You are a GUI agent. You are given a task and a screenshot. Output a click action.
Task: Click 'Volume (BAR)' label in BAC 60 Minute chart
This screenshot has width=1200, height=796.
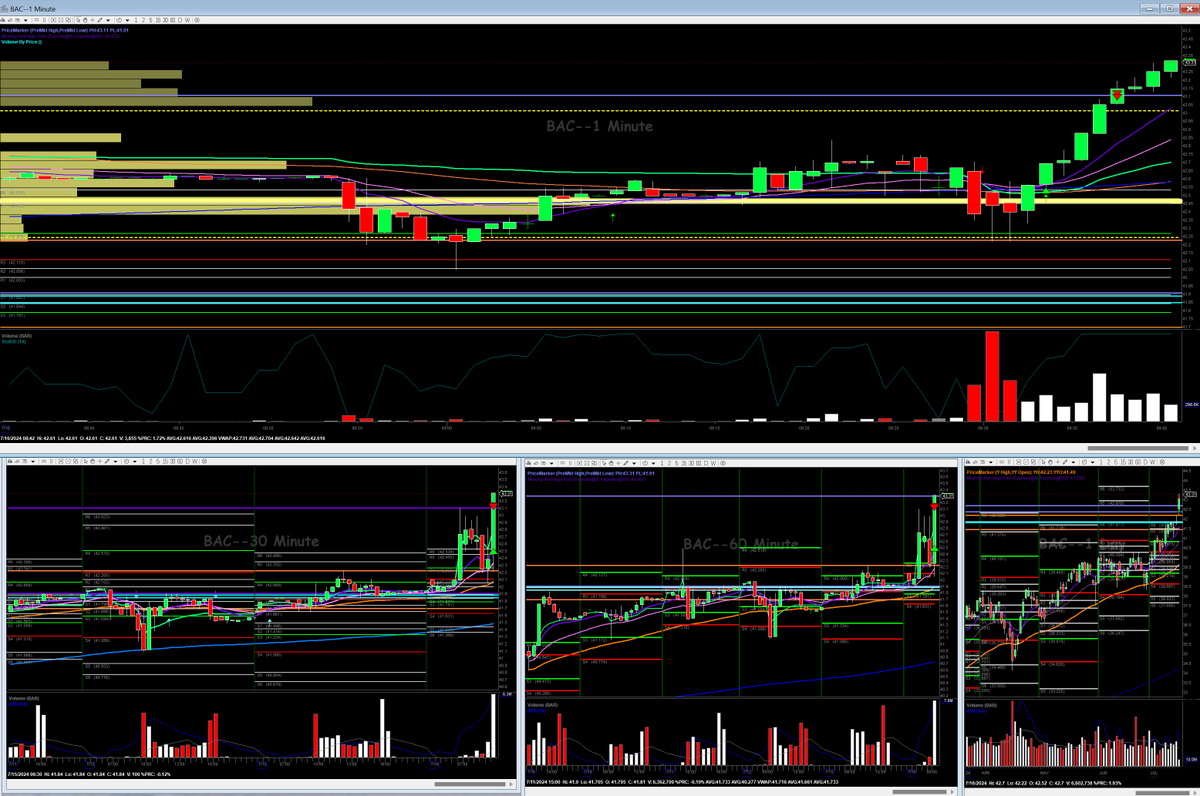point(544,704)
